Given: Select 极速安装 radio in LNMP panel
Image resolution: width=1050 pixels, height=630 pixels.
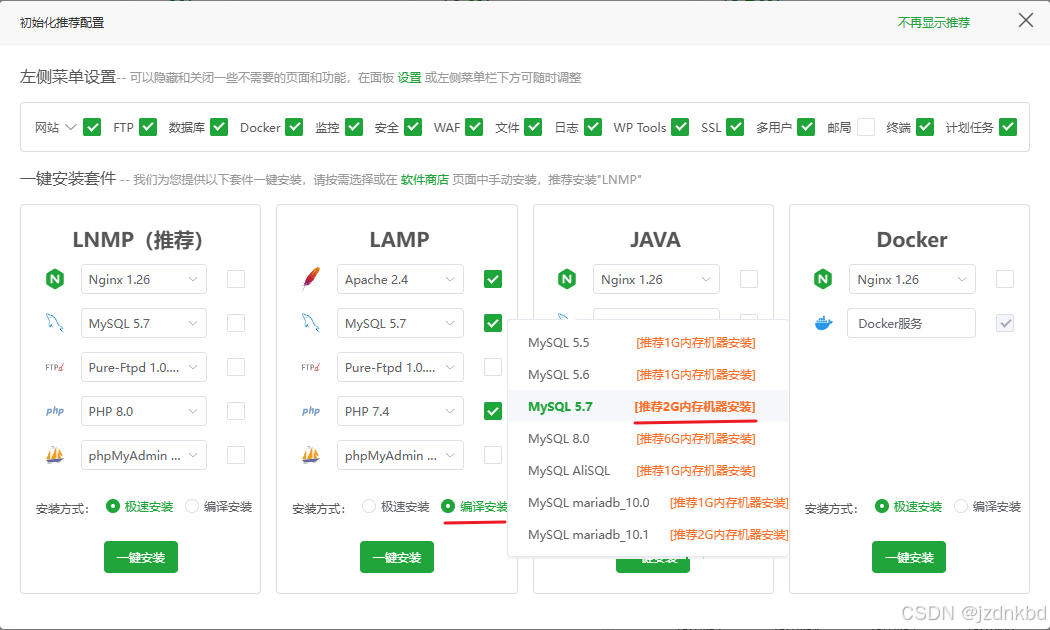Looking at the screenshot, I should pyautogui.click(x=112, y=506).
